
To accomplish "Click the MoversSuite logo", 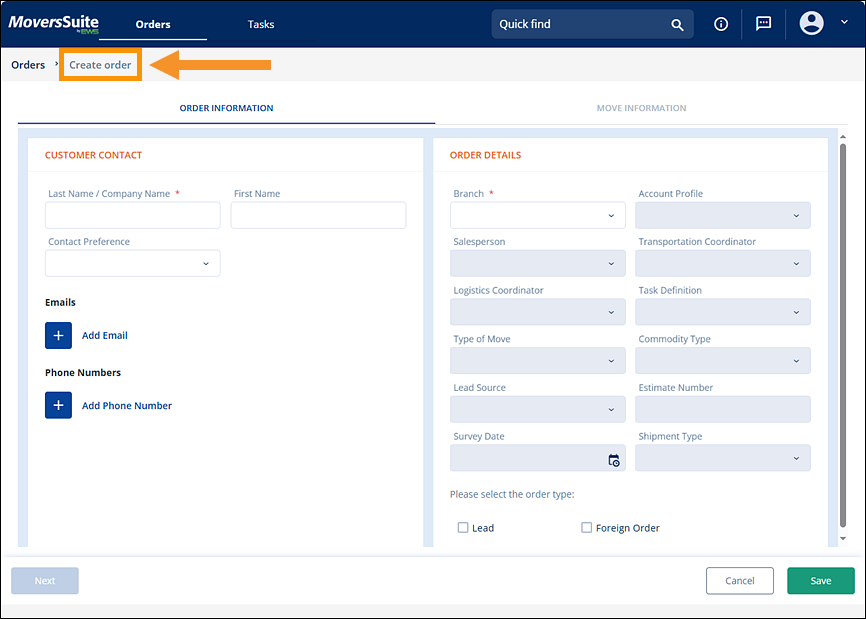I will click(x=53, y=24).
